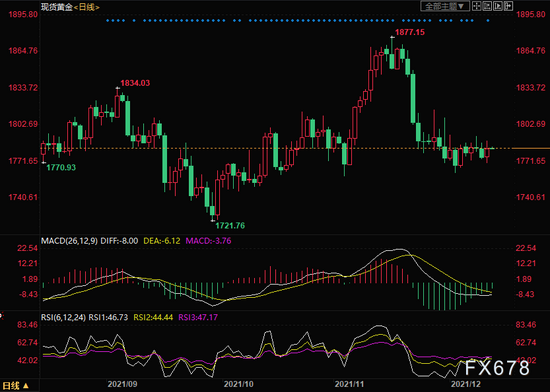This screenshot has width=550, height=392.
Task: Click the small arrow icon left of RSI panel
Action: tap(1, 316)
